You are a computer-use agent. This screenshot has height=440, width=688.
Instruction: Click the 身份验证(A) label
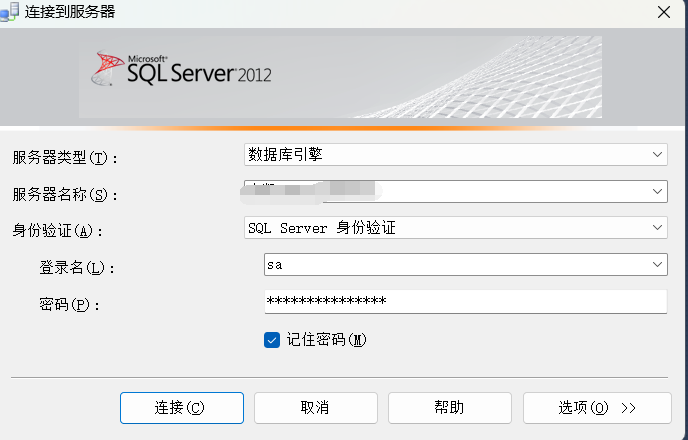pyautogui.click(x=57, y=231)
